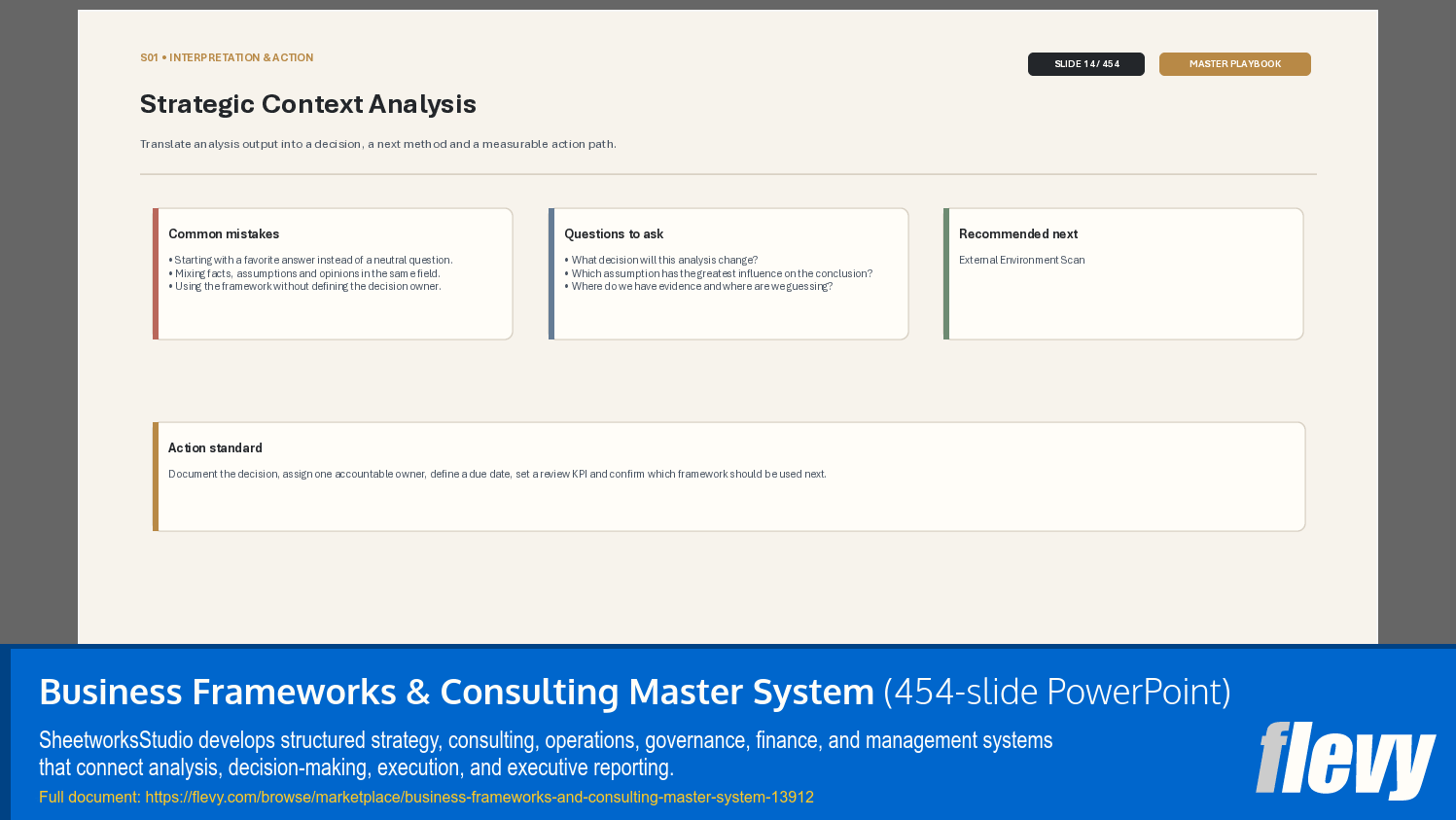Click the SLIDE 14 / 454 badge
Screen dimensions: 1456x820
(x=1085, y=64)
